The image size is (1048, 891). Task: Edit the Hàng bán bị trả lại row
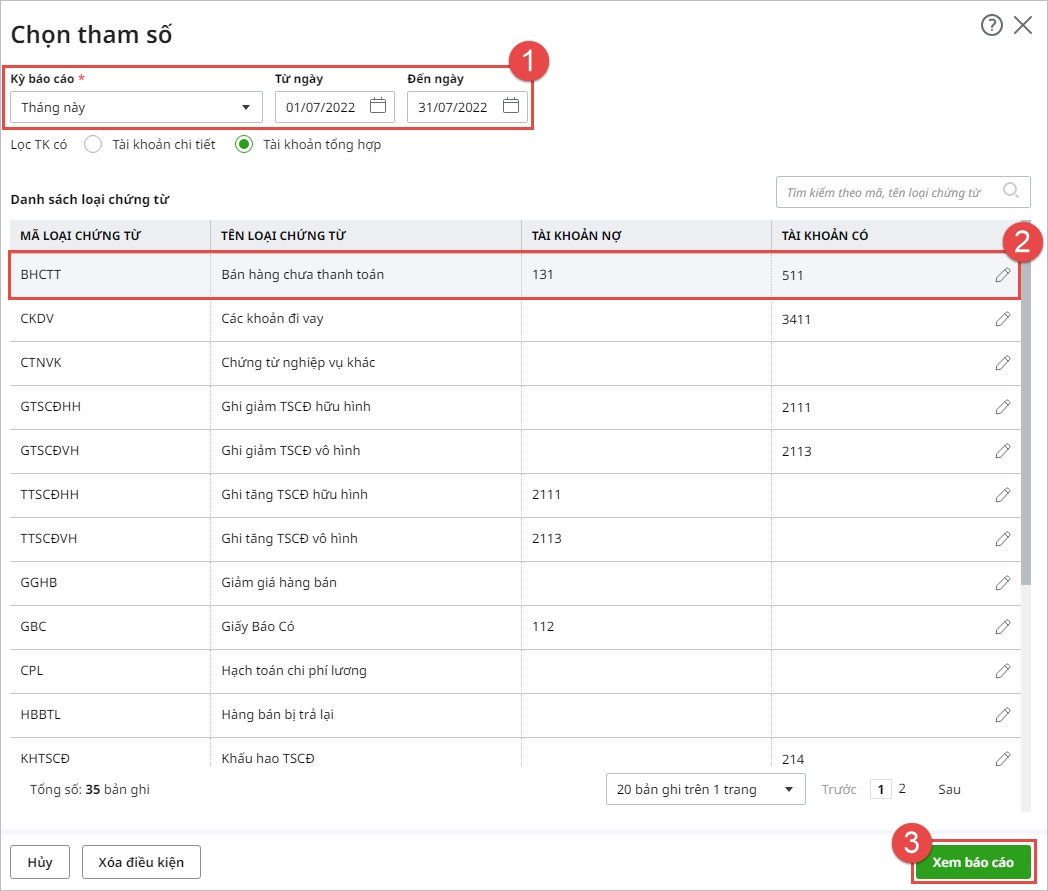(x=1002, y=715)
